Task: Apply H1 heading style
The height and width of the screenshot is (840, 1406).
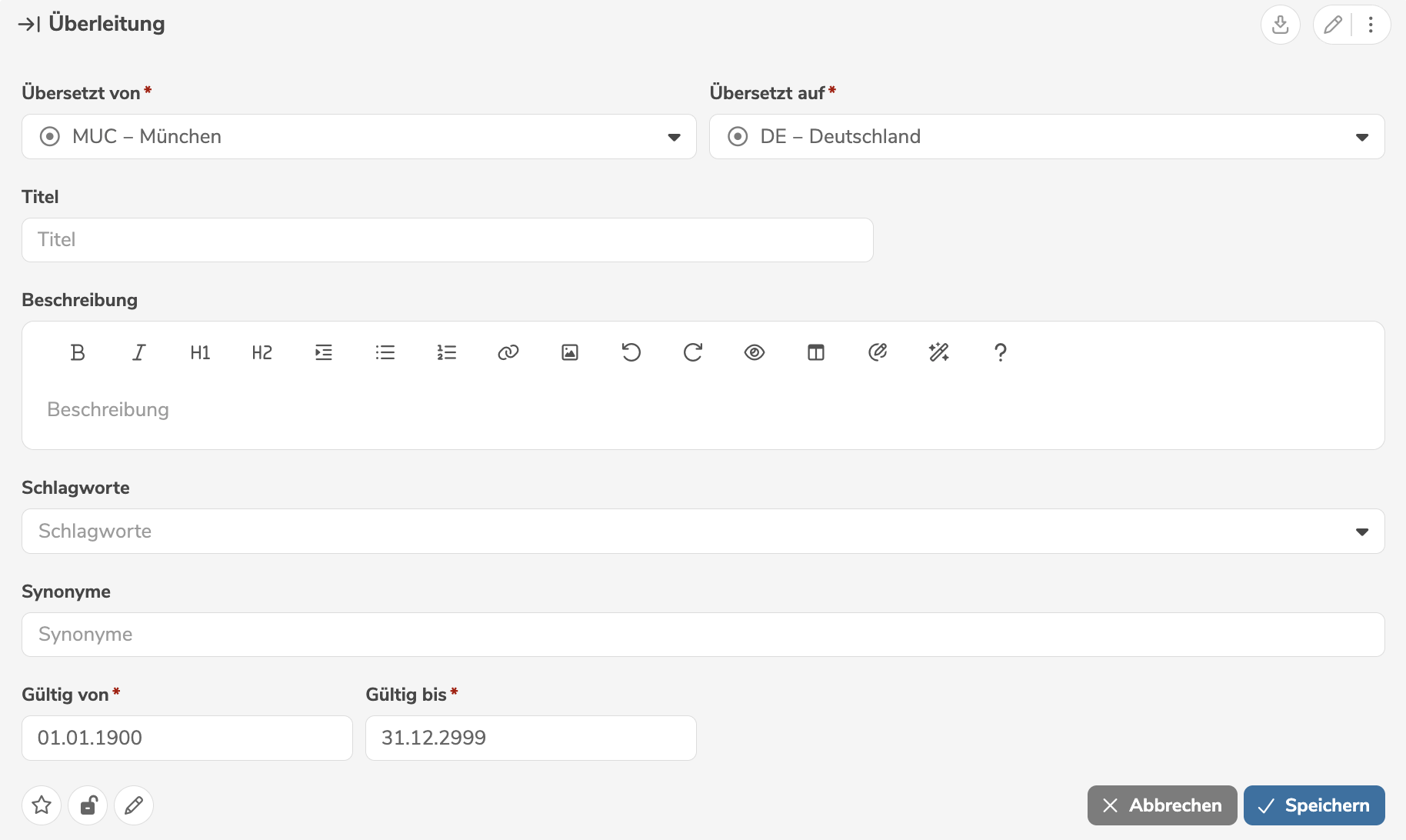Action: click(200, 352)
